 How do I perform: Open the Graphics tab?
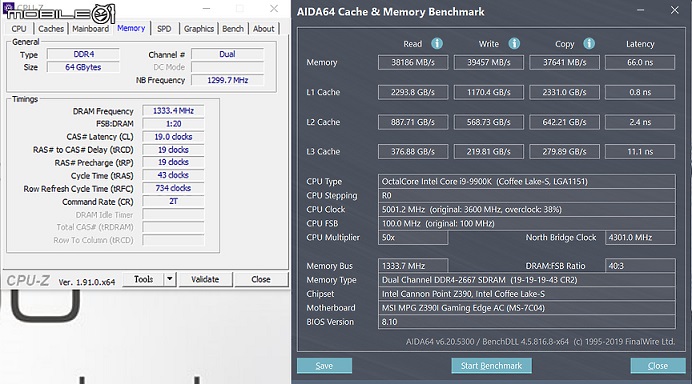(x=199, y=29)
